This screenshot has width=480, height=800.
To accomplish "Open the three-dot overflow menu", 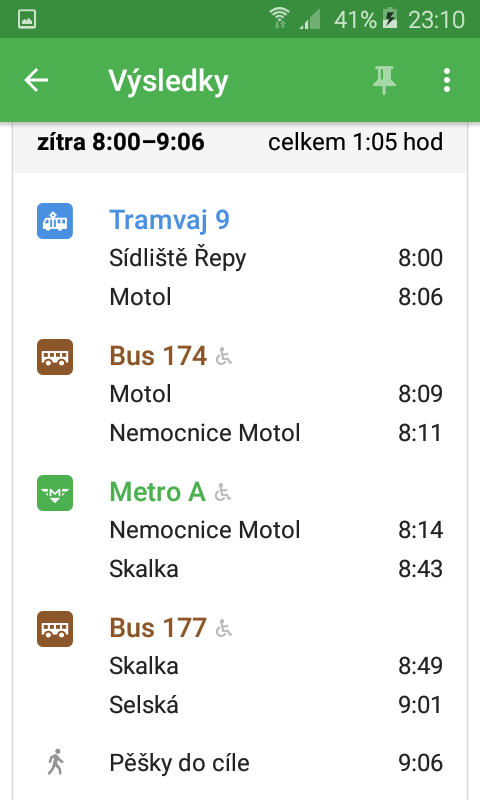I will point(447,81).
